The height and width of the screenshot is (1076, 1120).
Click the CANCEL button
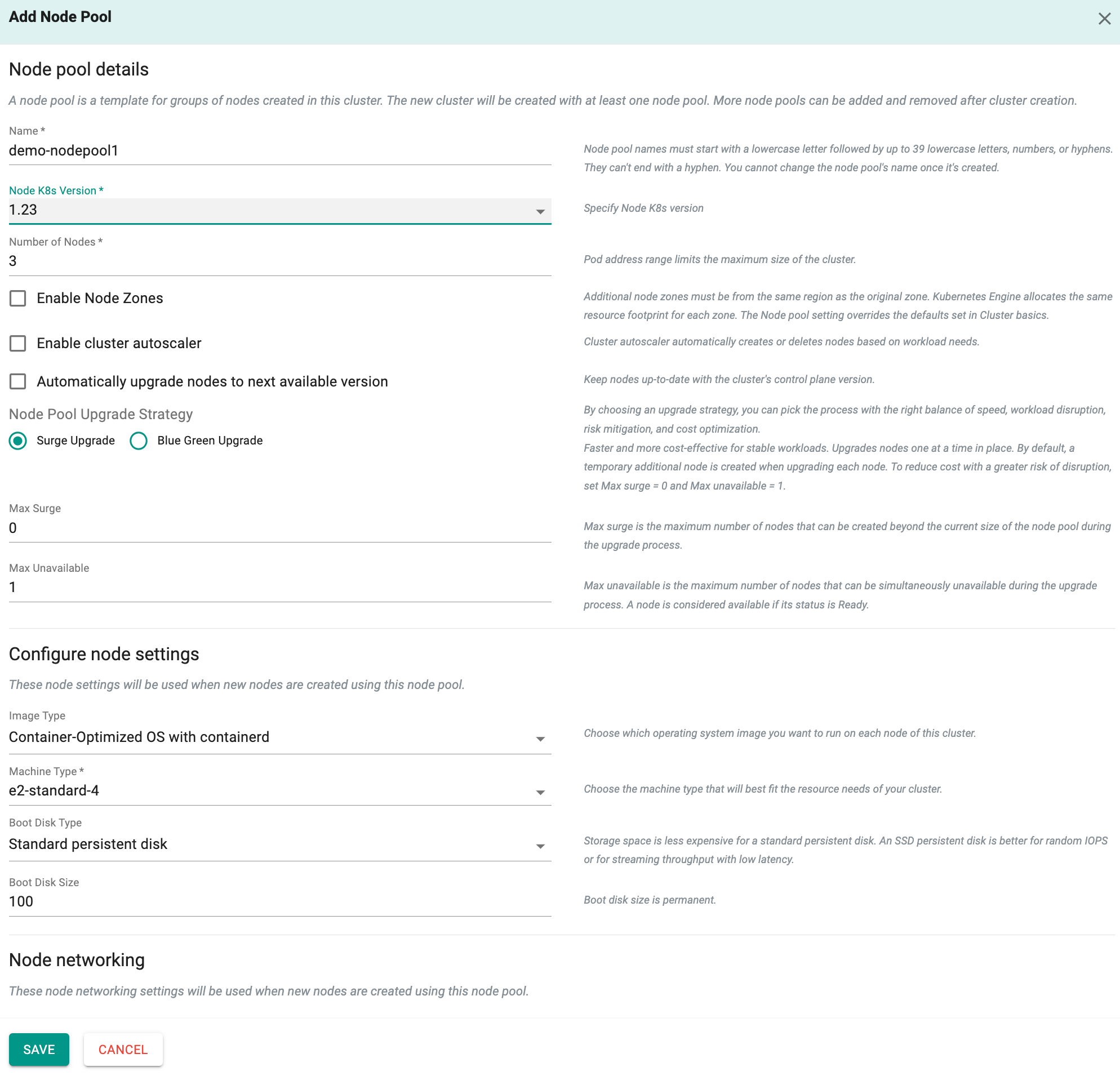coord(123,1049)
